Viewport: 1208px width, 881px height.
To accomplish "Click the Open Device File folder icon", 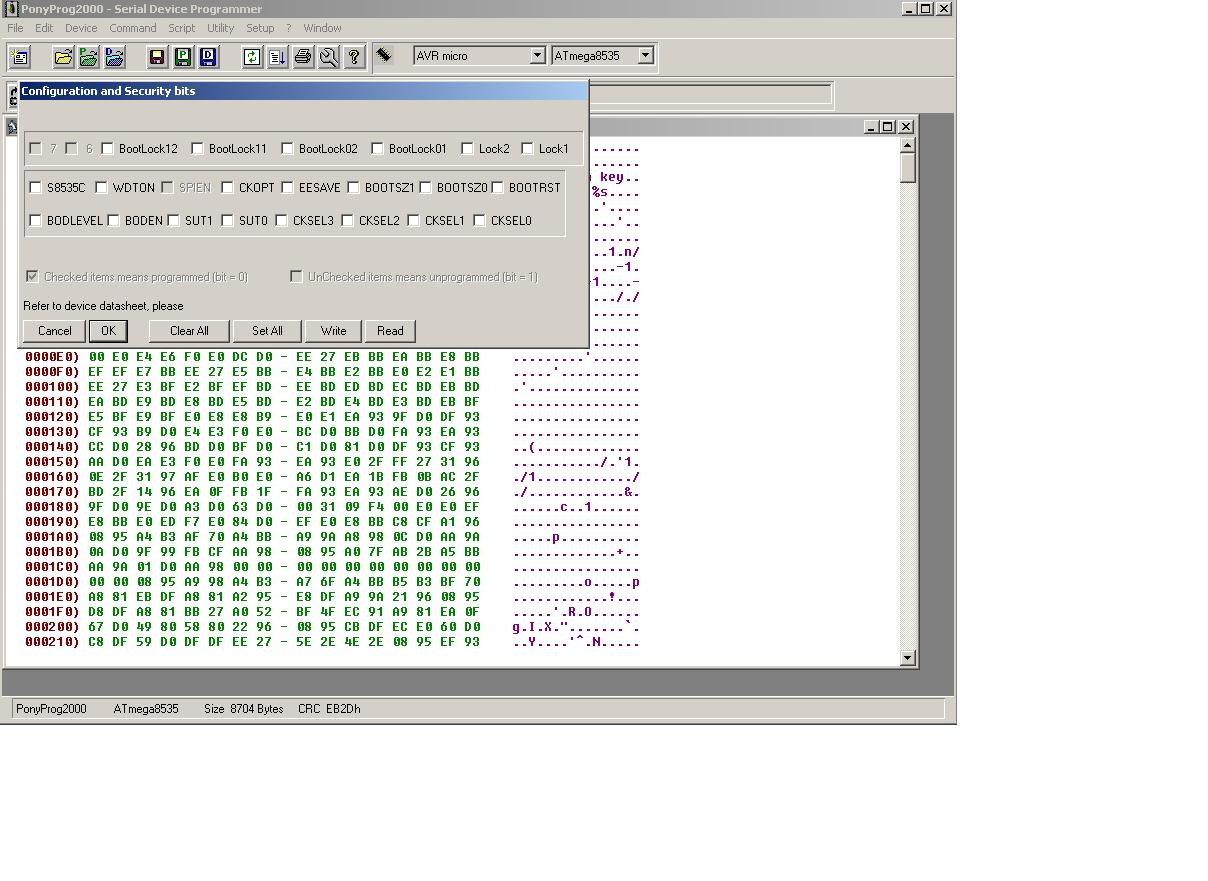I will [x=62, y=57].
